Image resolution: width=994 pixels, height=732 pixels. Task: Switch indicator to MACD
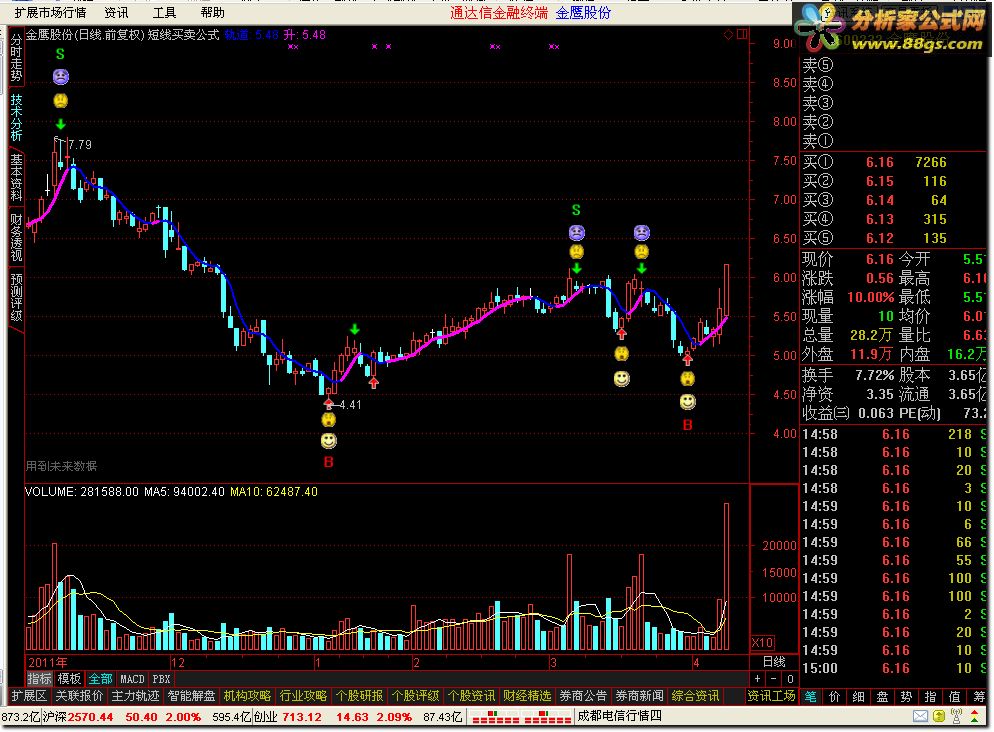132,679
